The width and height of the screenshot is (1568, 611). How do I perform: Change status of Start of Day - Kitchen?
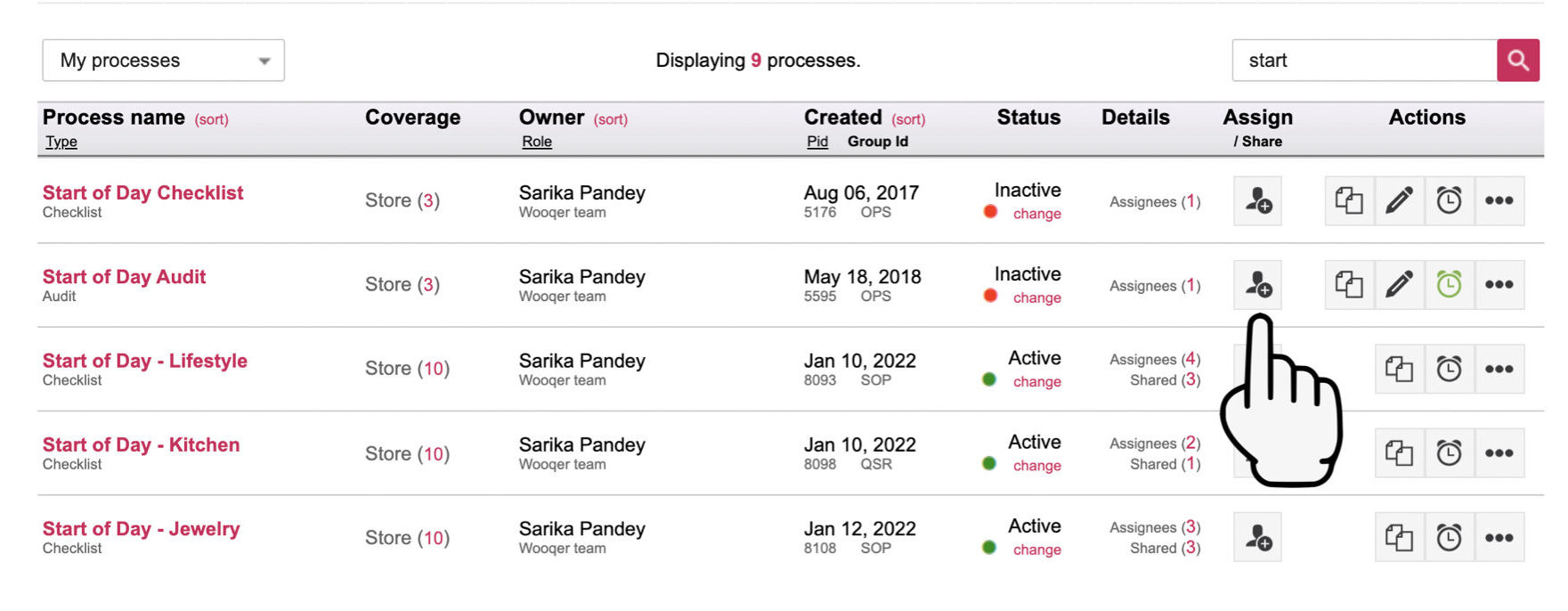[1036, 466]
